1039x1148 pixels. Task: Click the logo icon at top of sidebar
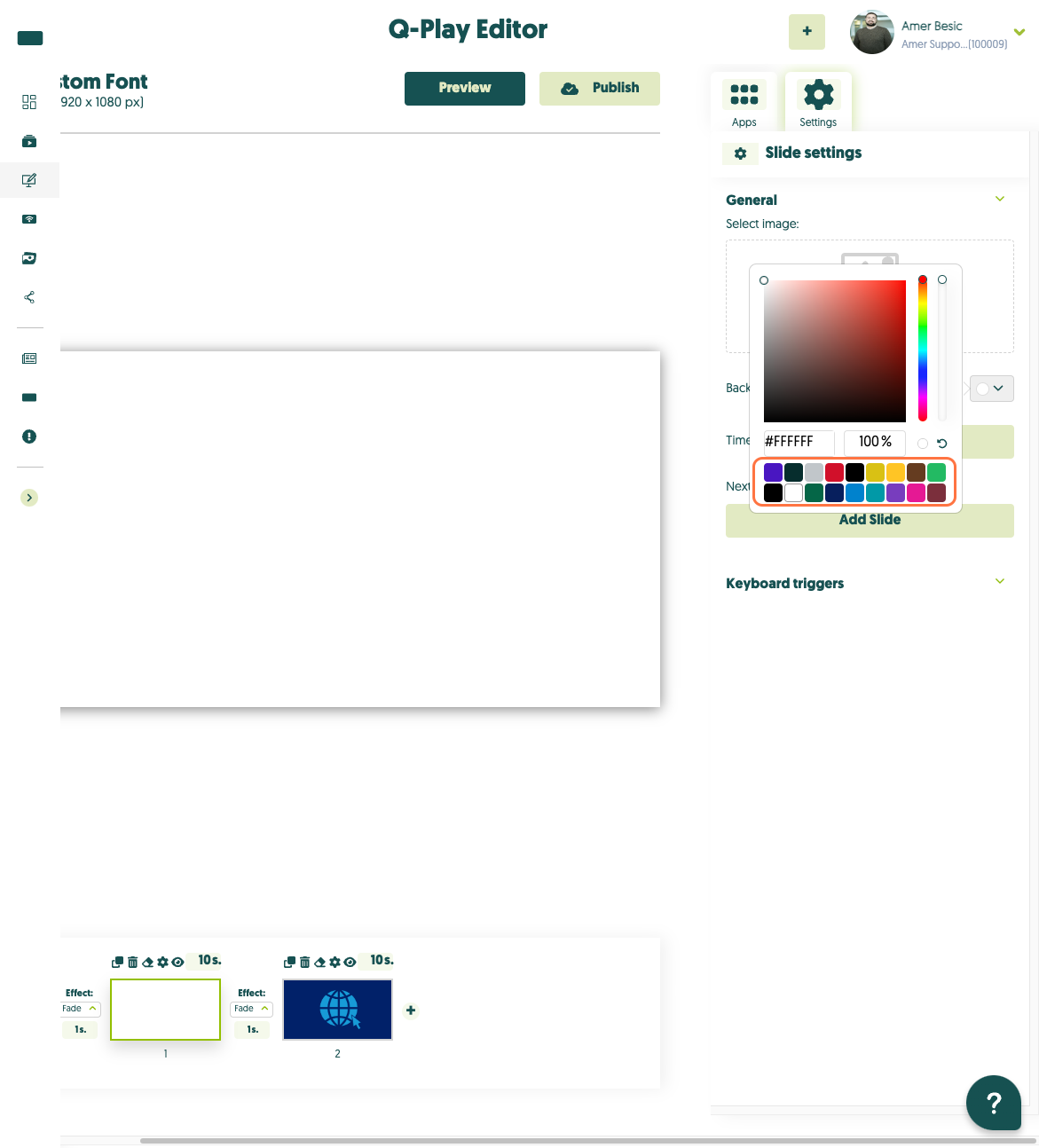coord(30,38)
